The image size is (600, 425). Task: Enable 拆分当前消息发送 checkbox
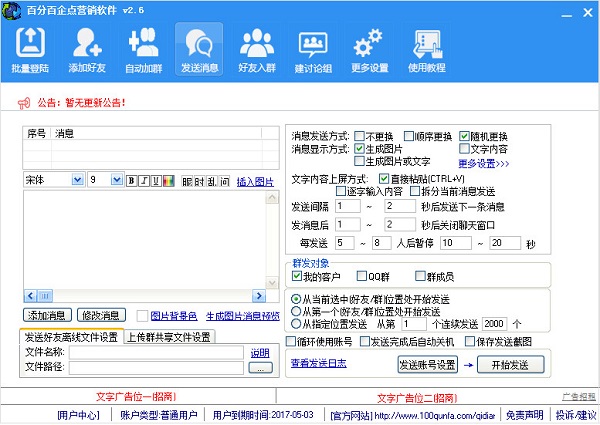[x=415, y=191]
